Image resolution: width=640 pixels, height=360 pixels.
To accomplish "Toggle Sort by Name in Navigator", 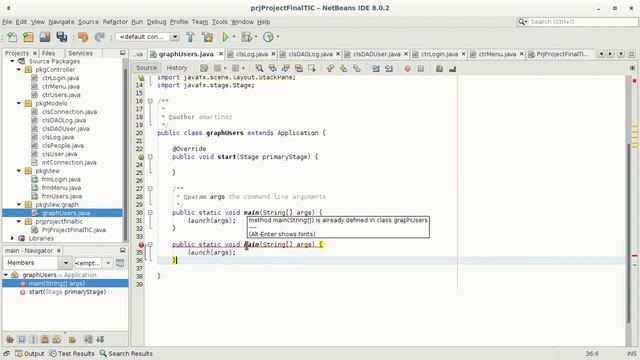I will point(88,340).
